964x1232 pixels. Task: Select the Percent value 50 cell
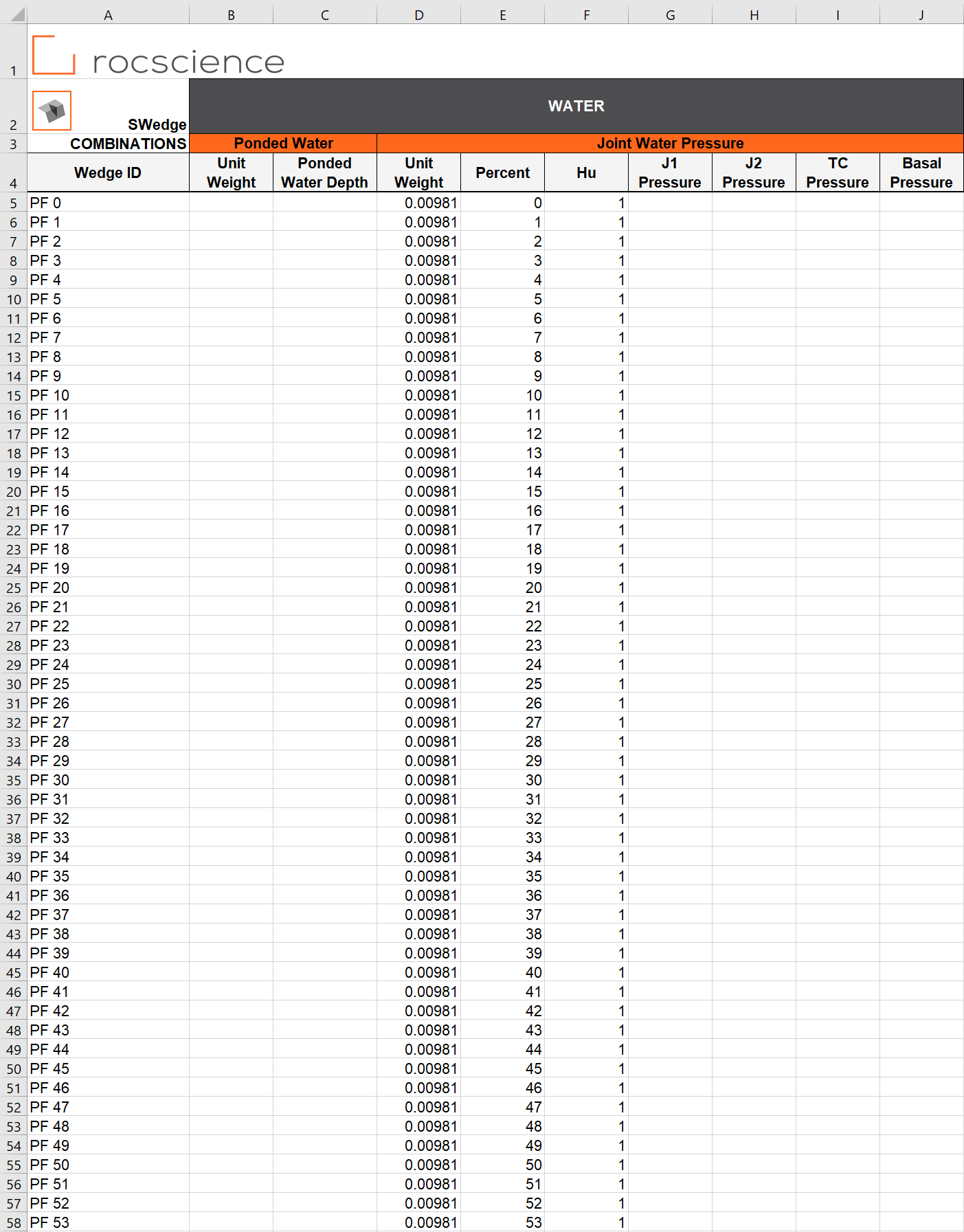(502, 1165)
